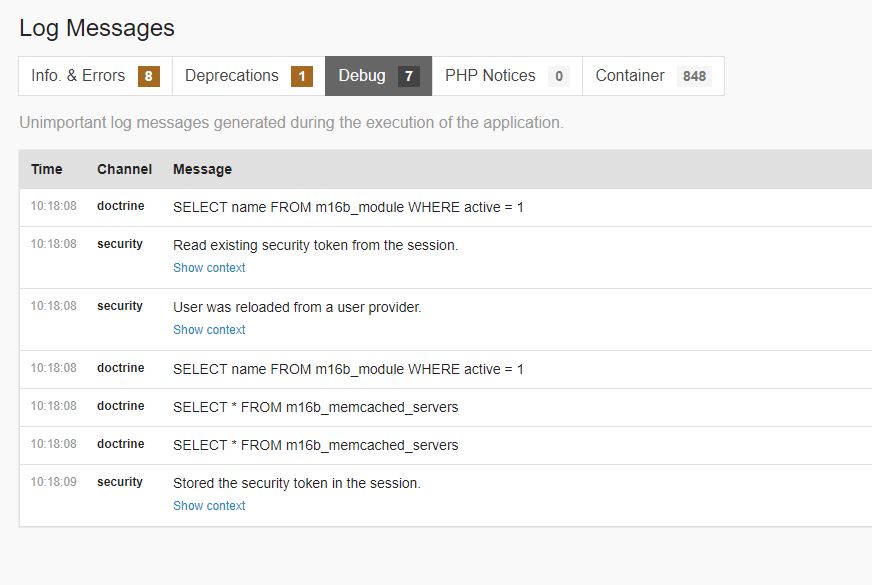Switch to the Deprecations tab
Viewport: 872px width, 585px height.
coord(232,76)
